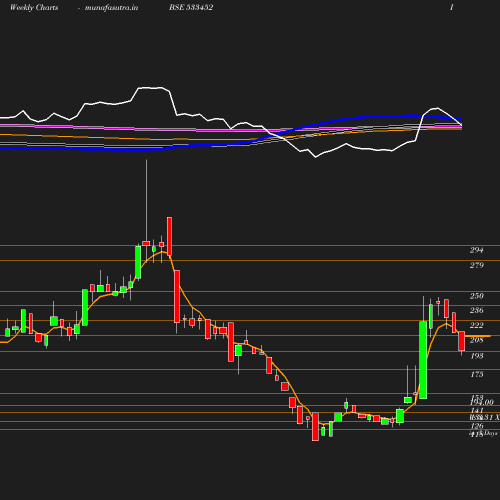Click the 222 price level label

pyautogui.click(x=476, y=325)
